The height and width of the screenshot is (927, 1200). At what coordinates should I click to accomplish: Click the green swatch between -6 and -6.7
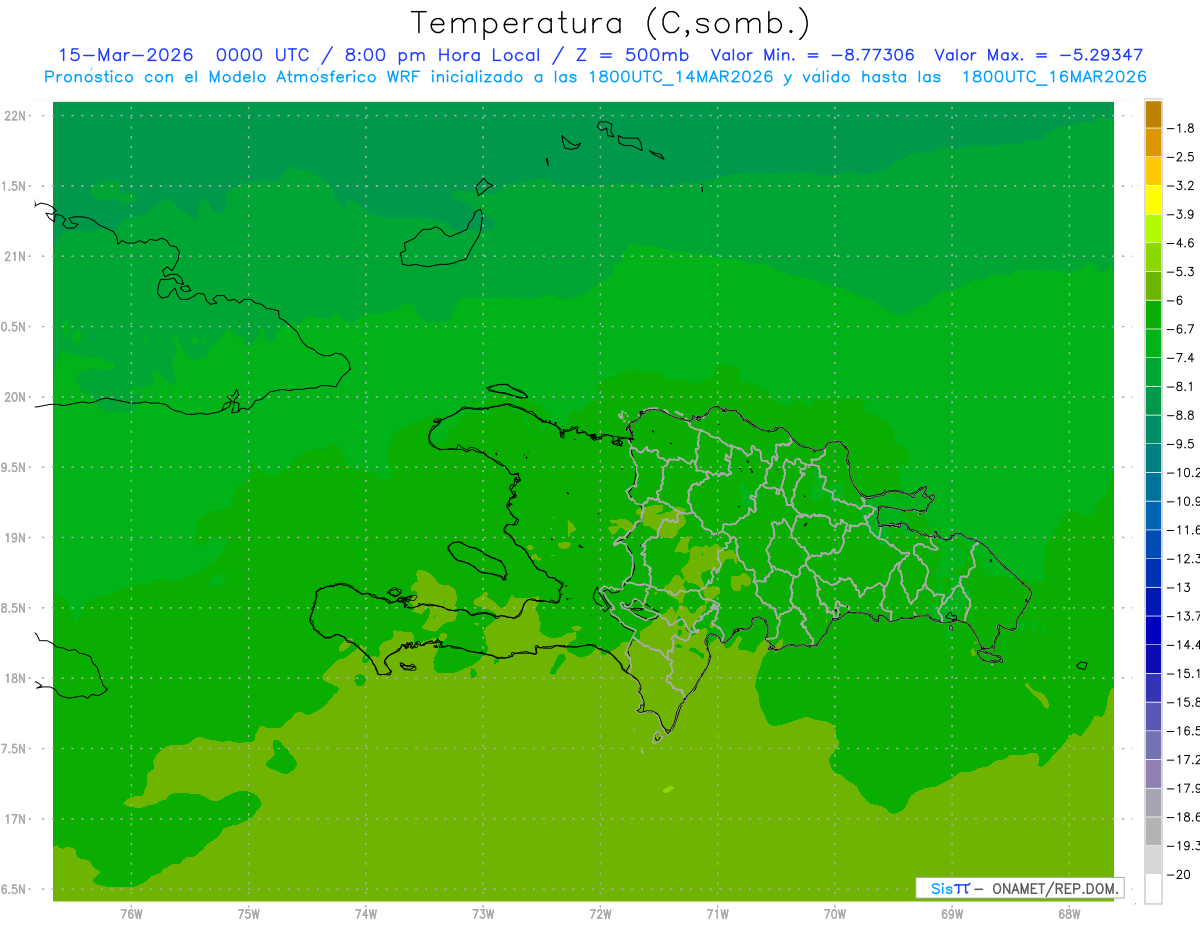tap(1153, 315)
